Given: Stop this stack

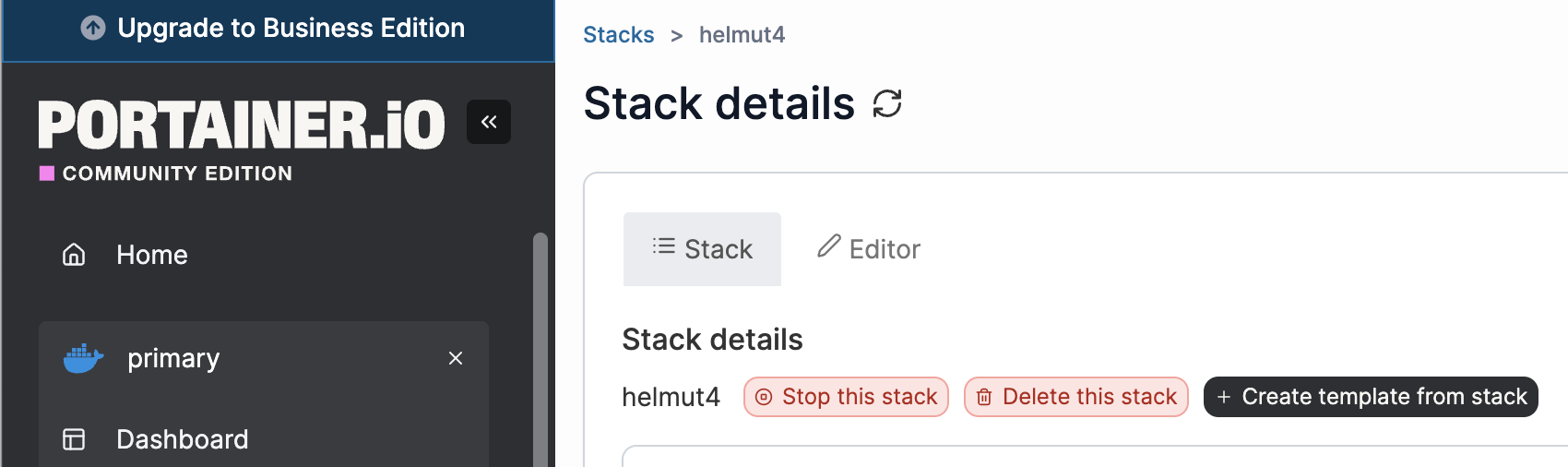Looking at the screenshot, I should click(846, 397).
